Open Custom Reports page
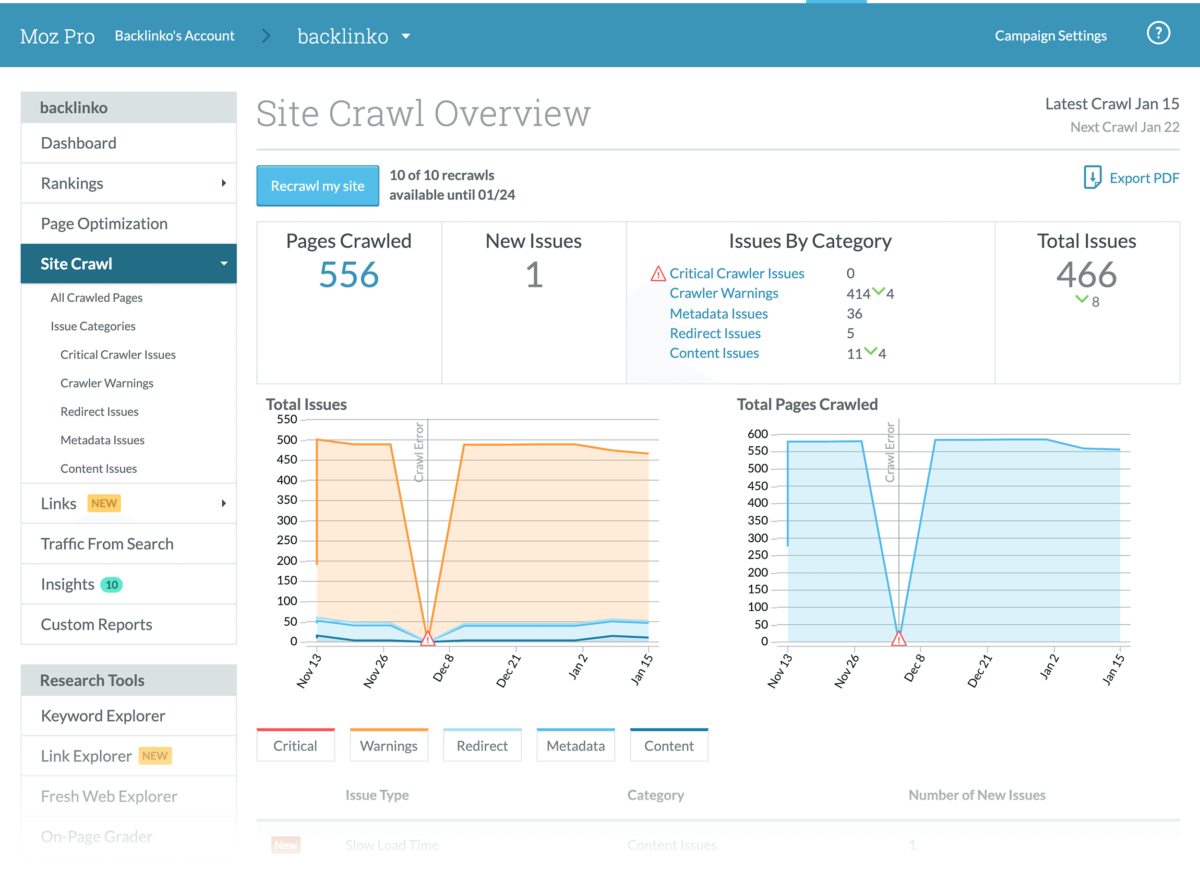The width and height of the screenshot is (1200, 891). coord(129,624)
